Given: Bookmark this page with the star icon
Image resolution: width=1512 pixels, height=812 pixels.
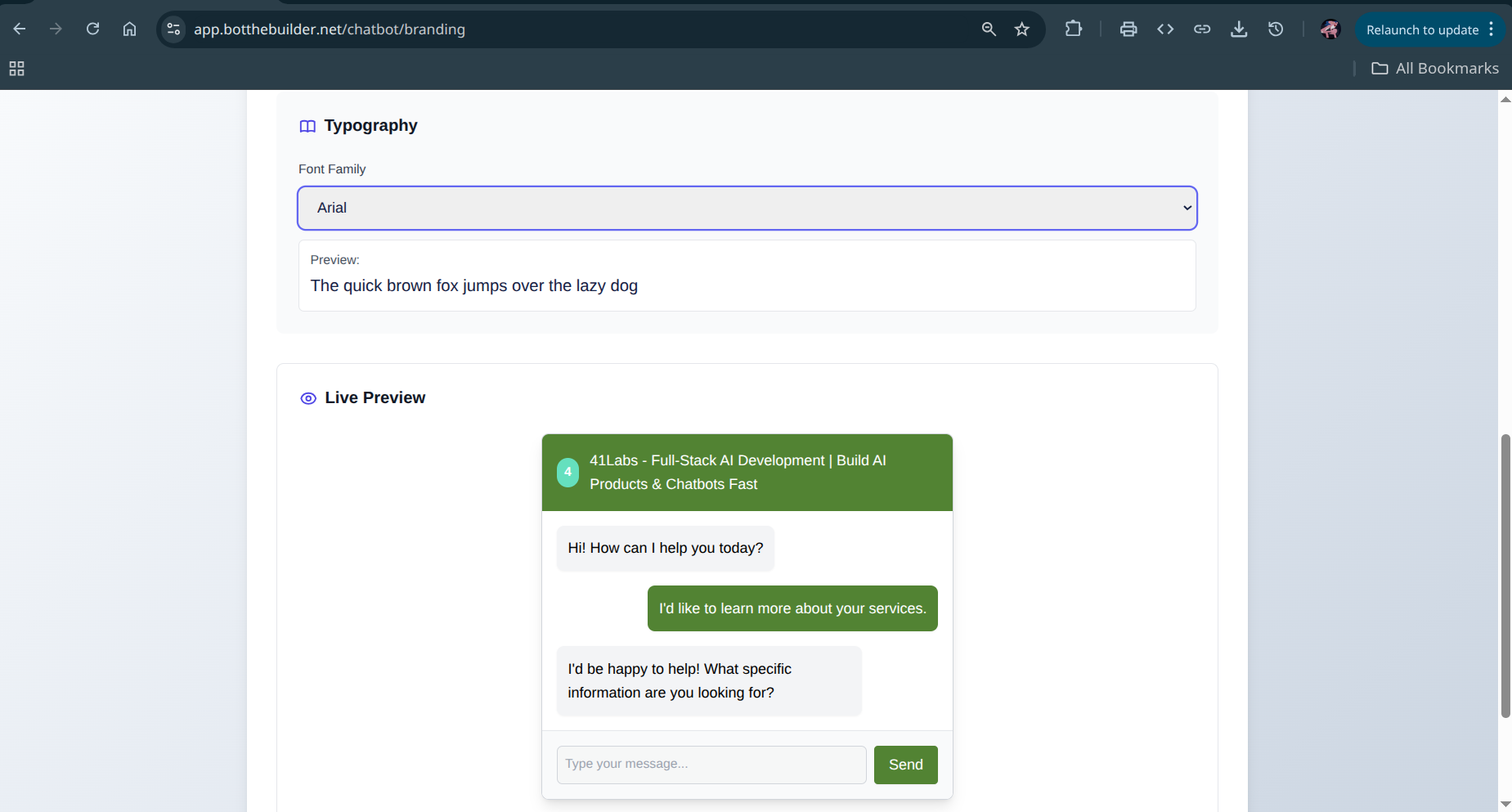Looking at the screenshot, I should pyautogui.click(x=1022, y=29).
